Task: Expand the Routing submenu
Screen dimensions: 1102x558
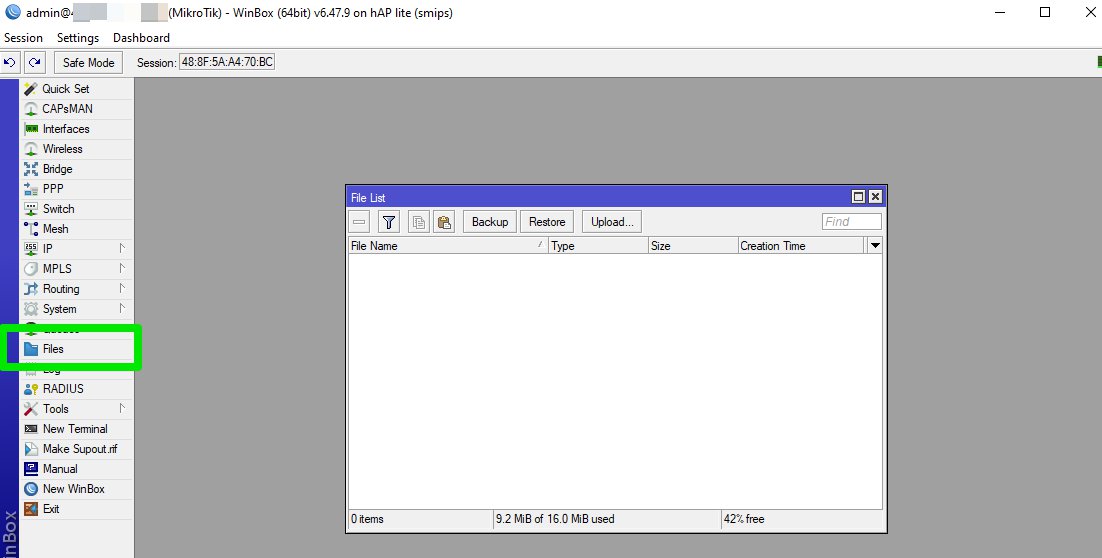Action: [61, 289]
